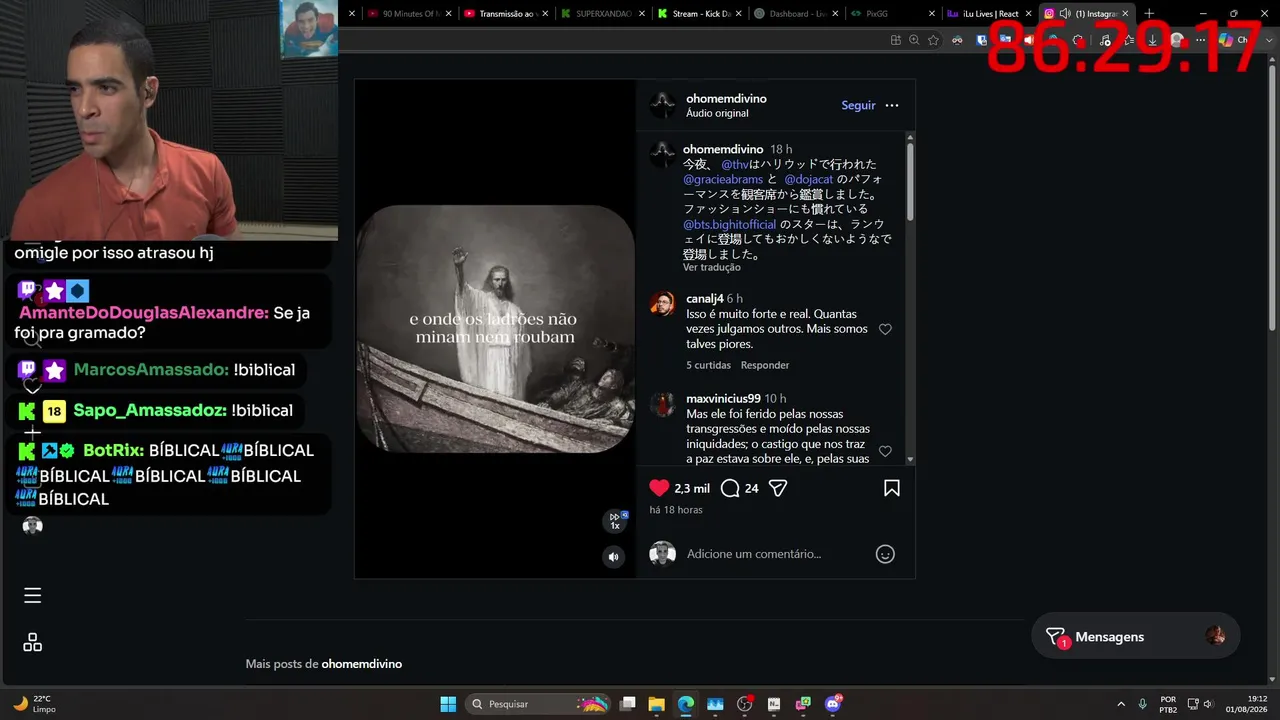
Task: Open the Instagram sidebar profile avatar
Action: (33, 526)
